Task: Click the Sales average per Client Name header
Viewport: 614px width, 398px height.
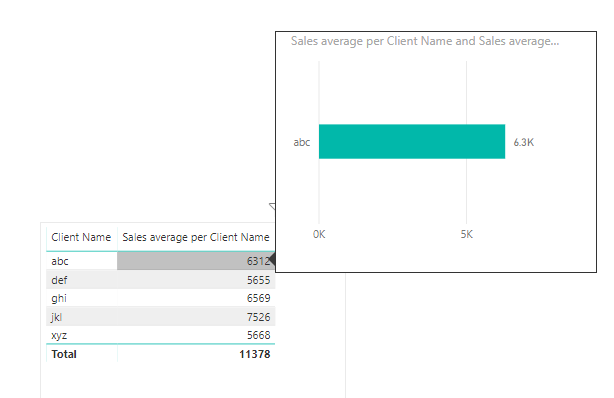Action: pyautogui.click(x=196, y=237)
